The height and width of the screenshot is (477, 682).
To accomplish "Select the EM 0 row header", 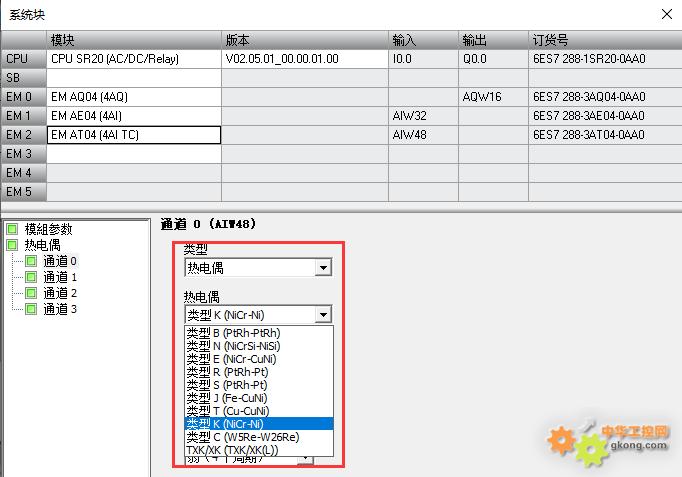I will point(24,97).
